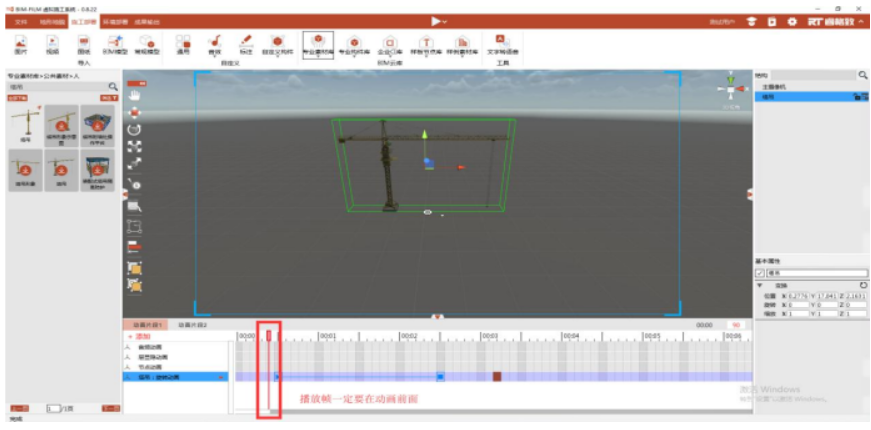The height and width of the screenshot is (430, 871).
Task: Click the 常规模型 icon in the ribbon
Action: click(147, 44)
